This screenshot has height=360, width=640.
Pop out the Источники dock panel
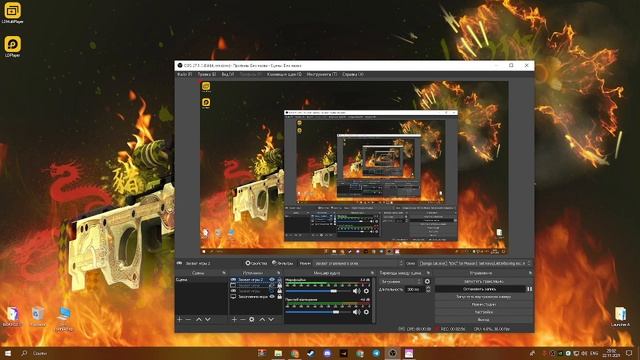(x=279, y=273)
